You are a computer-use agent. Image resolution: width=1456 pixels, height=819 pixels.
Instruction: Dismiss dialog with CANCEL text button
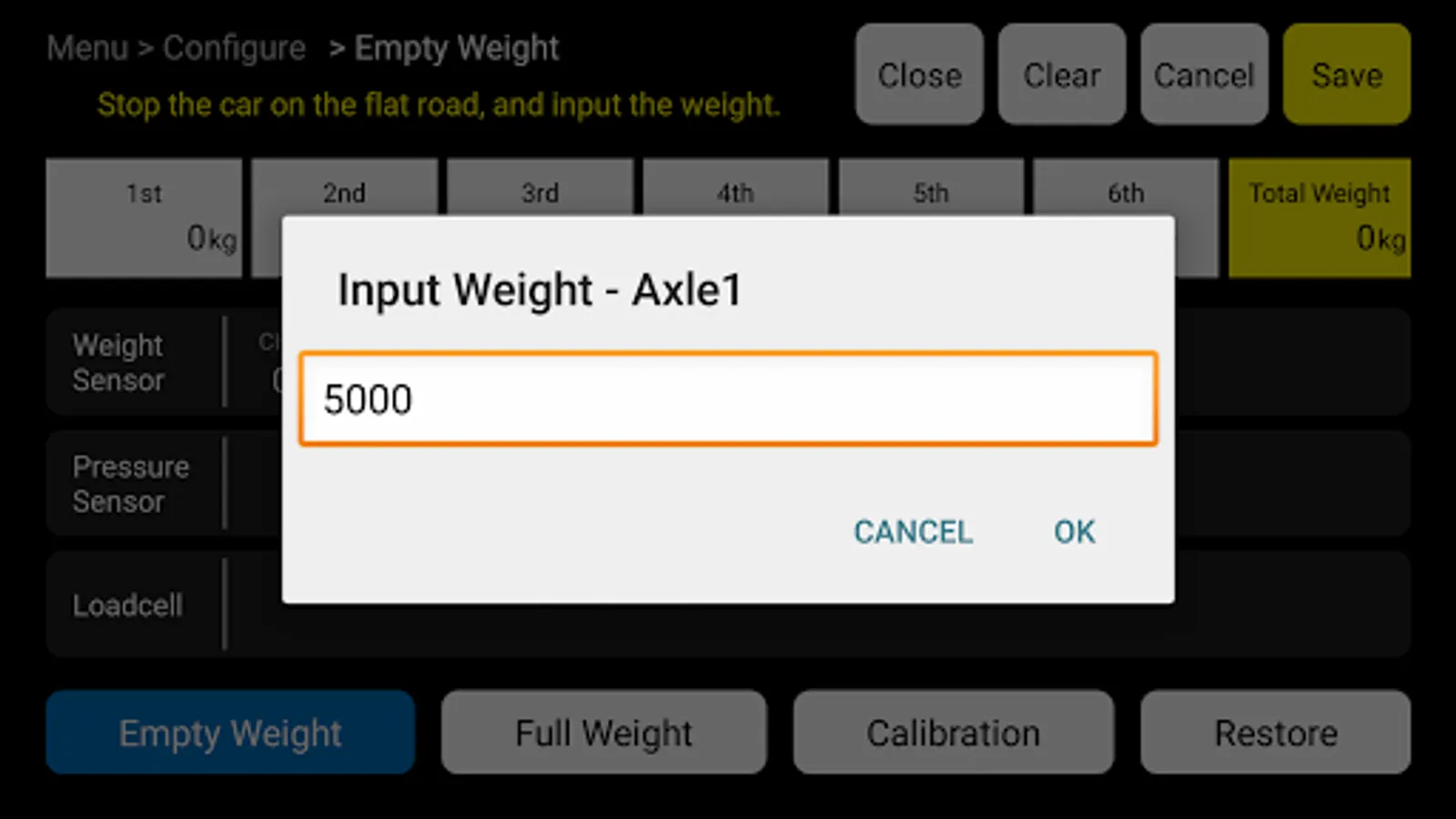(913, 531)
